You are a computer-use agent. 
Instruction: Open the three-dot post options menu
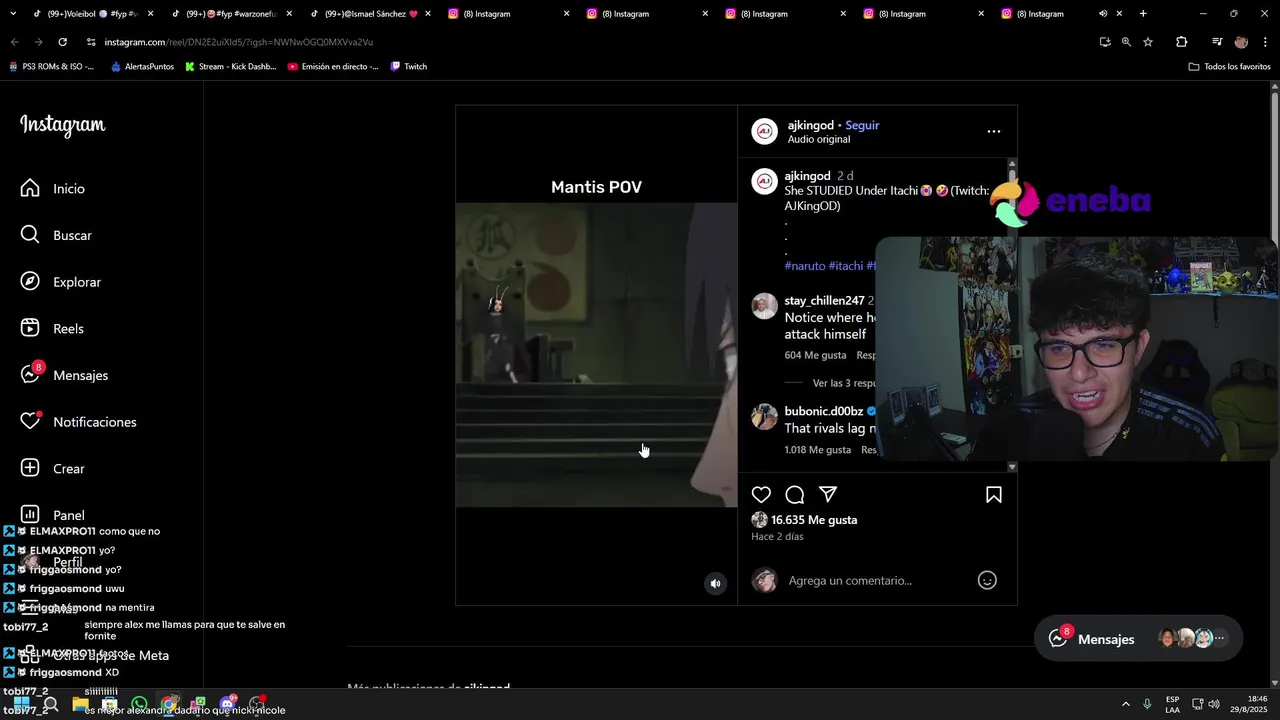(x=993, y=131)
